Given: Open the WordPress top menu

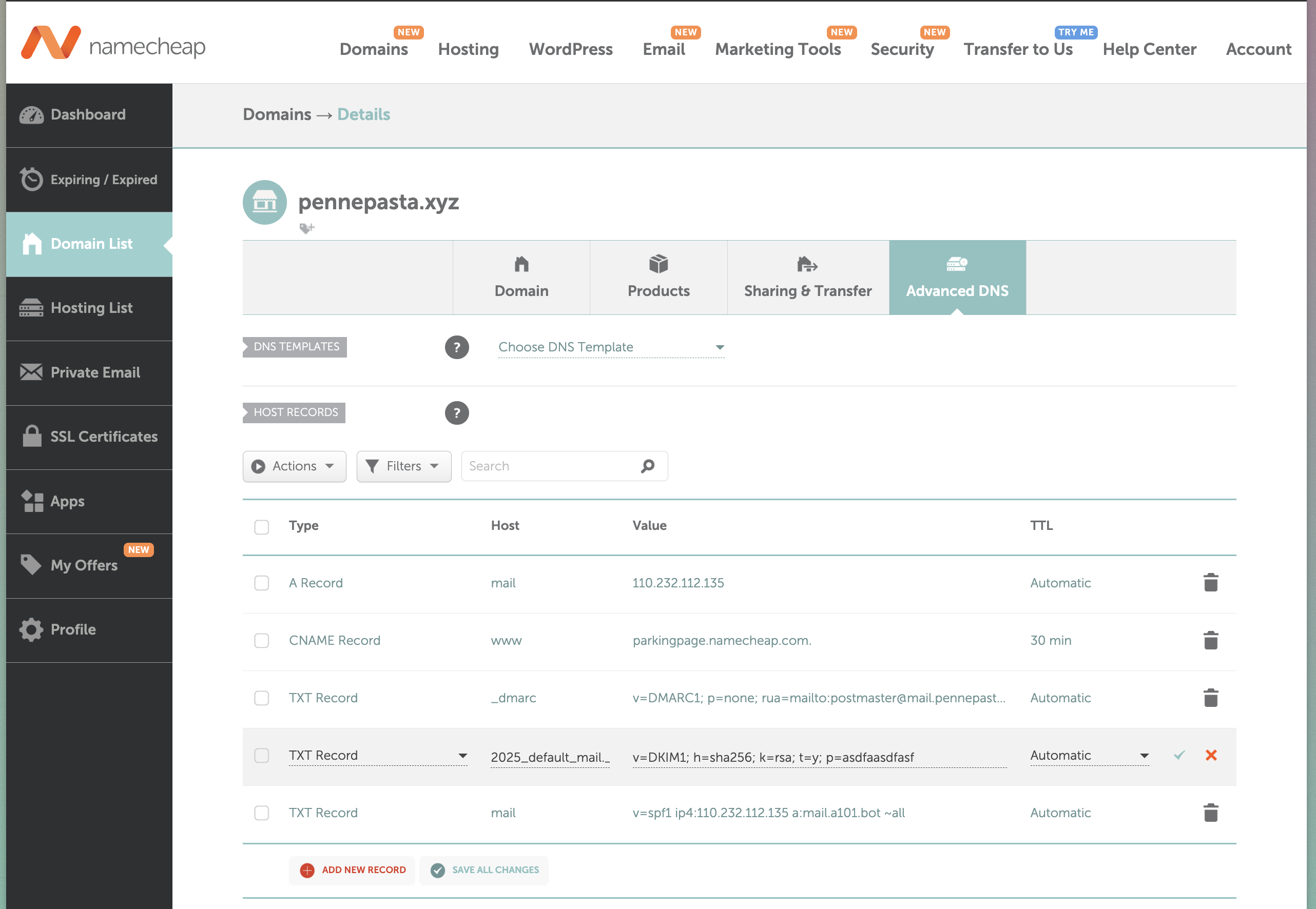Looking at the screenshot, I should (571, 49).
